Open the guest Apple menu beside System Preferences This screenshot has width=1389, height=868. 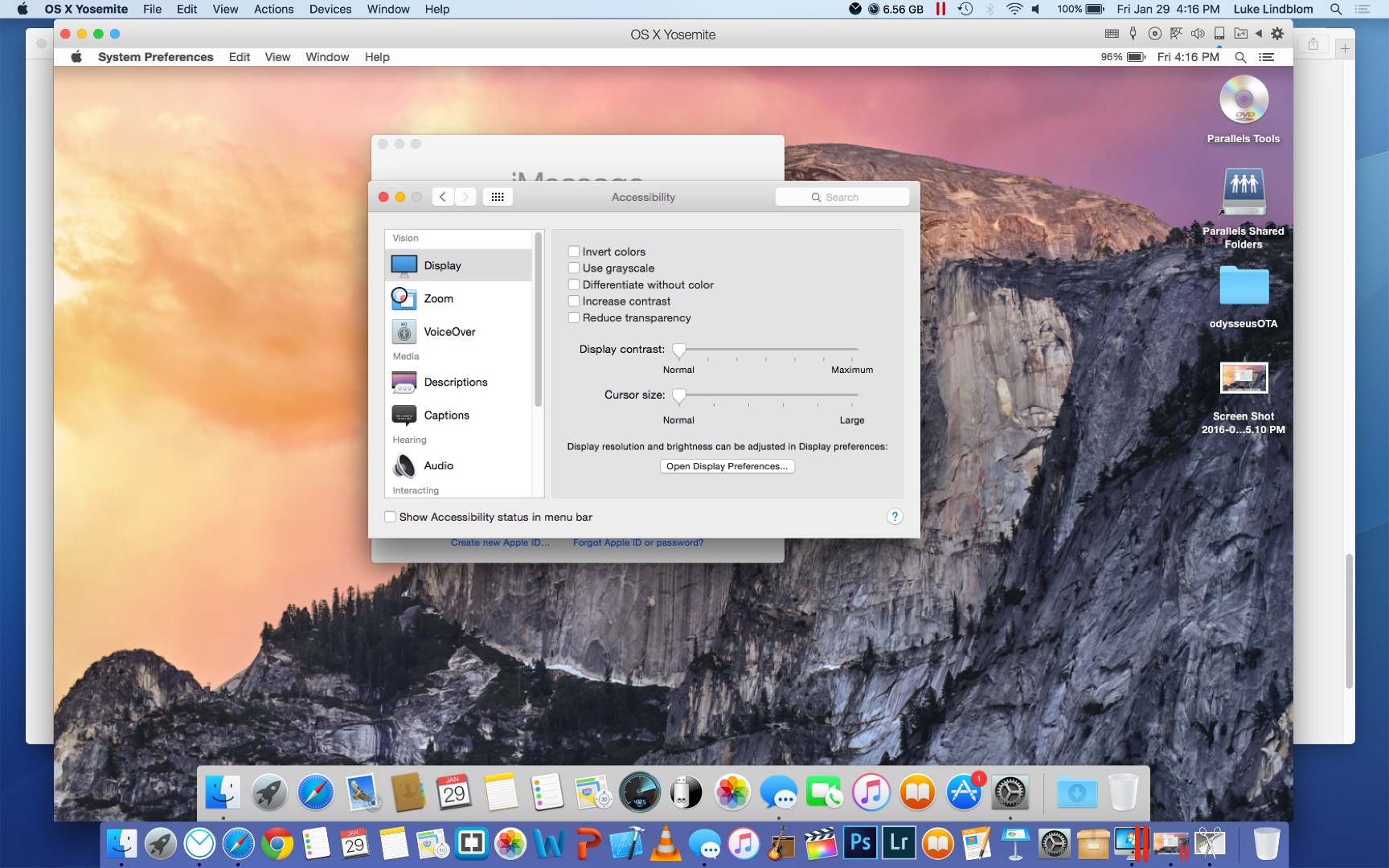tap(76, 57)
